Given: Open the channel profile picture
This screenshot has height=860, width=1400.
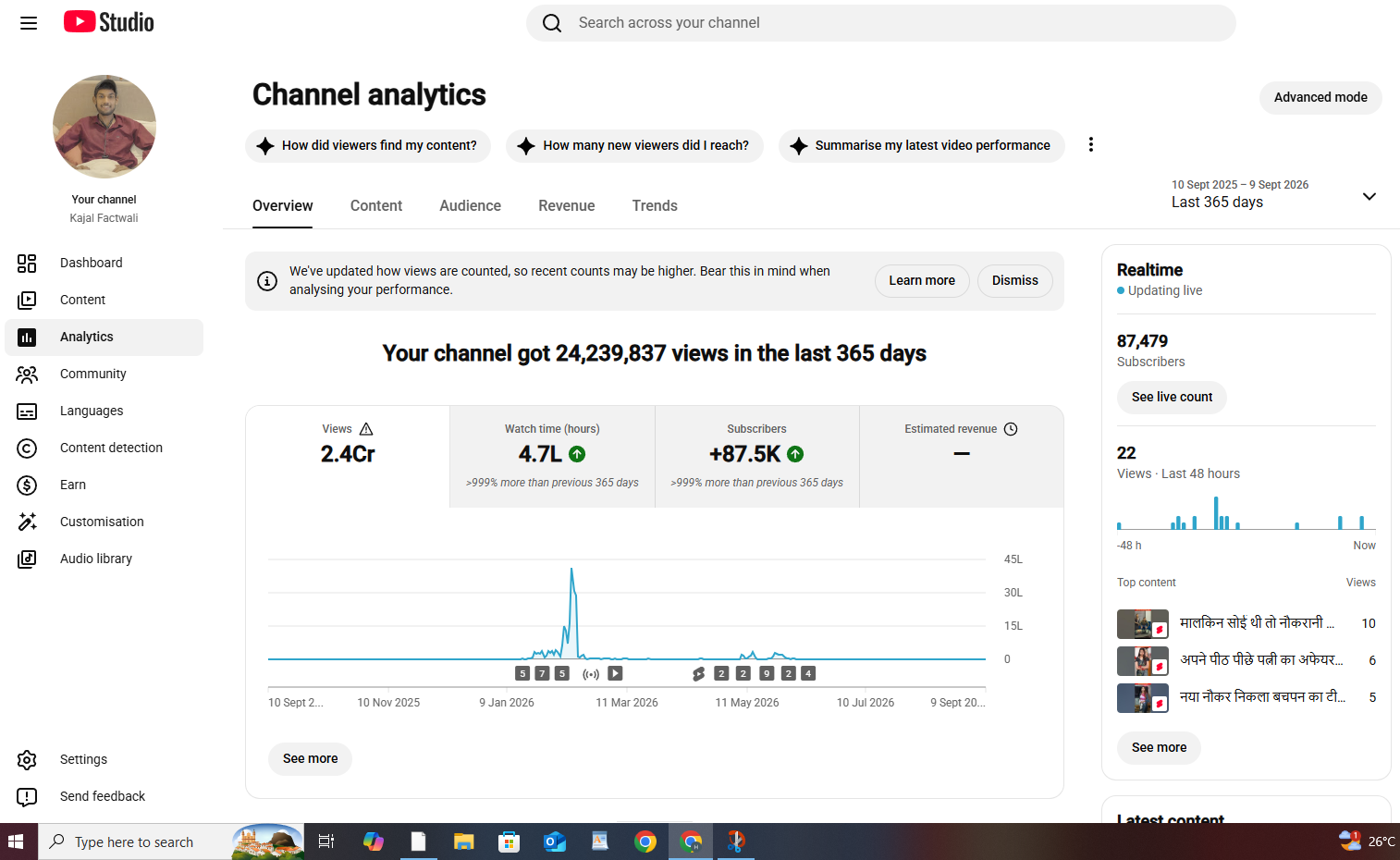Looking at the screenshot, I should pos(104,127).
